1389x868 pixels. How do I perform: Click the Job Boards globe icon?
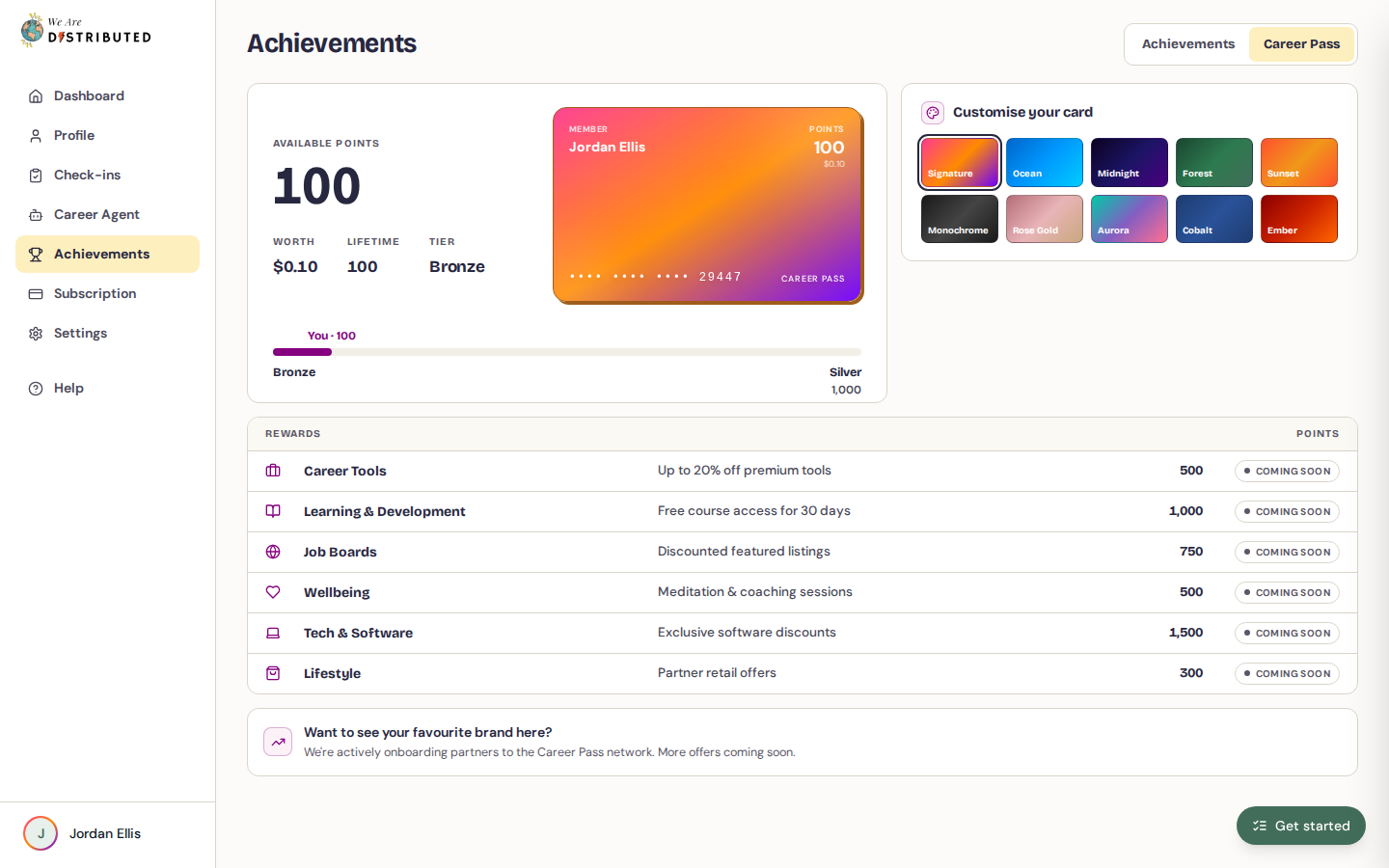pos(273,552)
